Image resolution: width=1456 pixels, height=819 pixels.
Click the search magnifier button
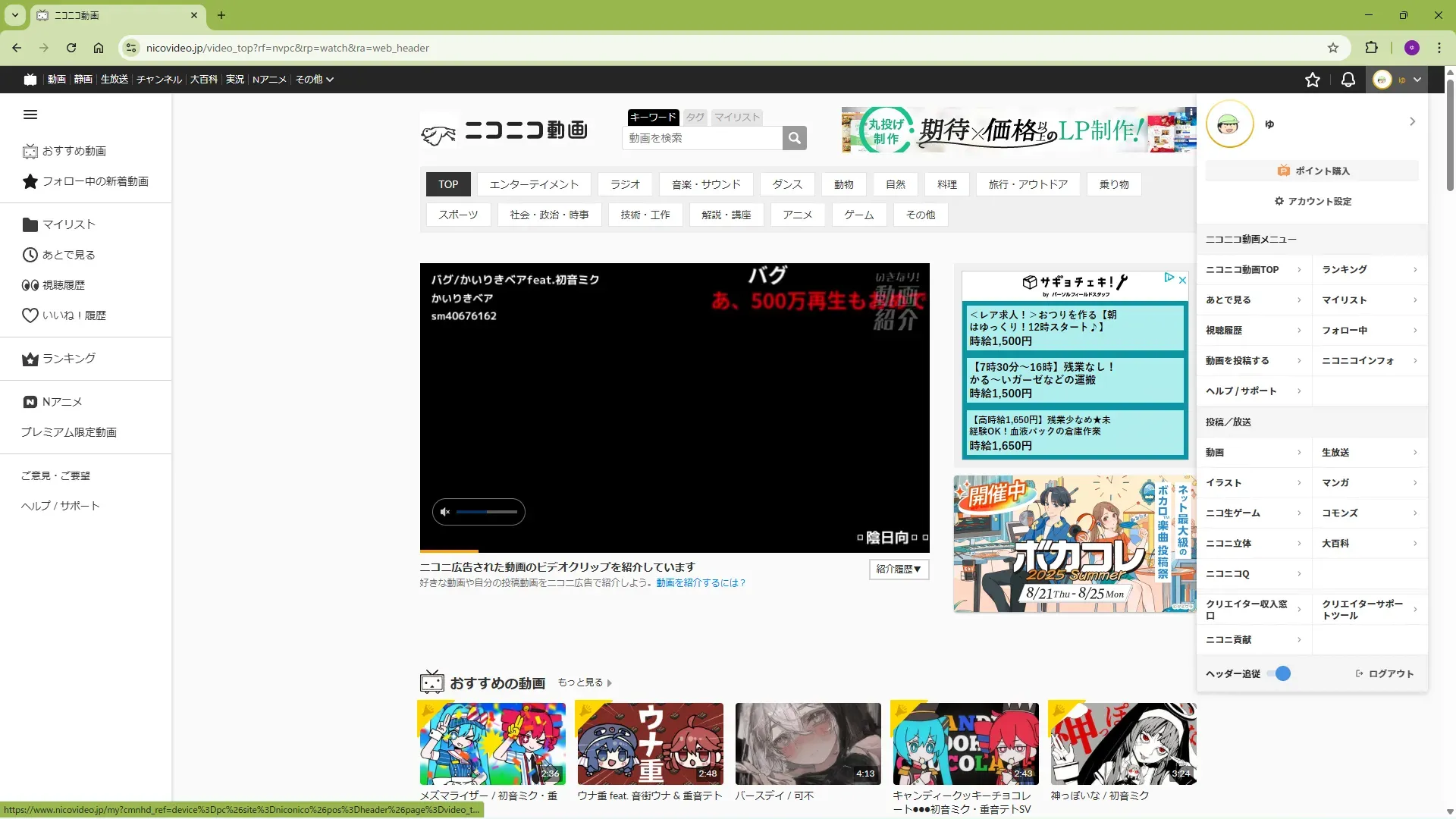[794, 138]
